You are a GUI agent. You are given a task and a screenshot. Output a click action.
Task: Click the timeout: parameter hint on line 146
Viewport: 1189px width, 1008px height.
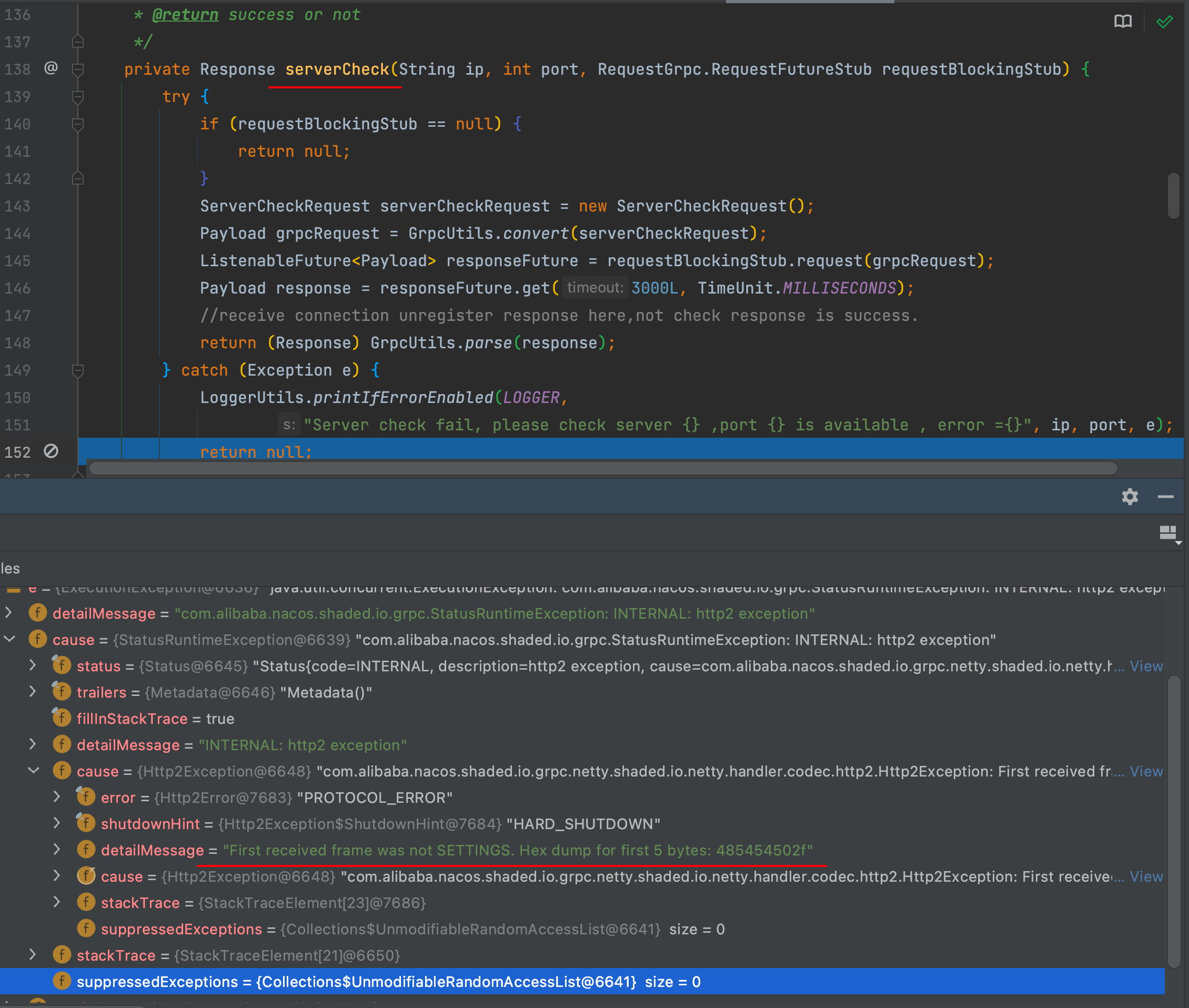click(x=595, y=287)
